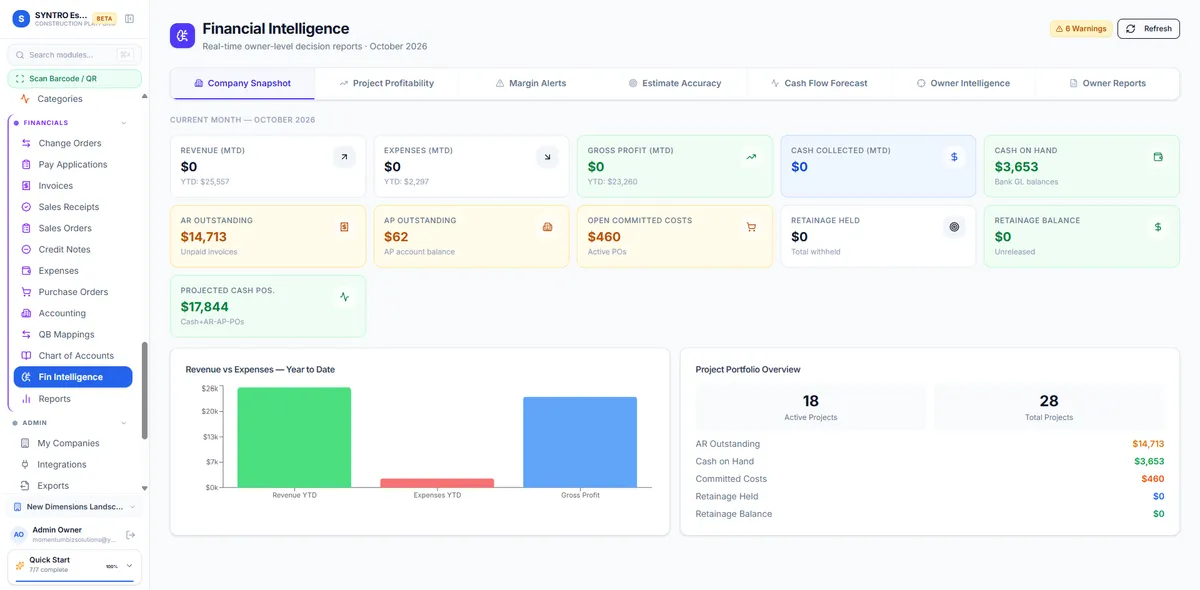Click the Retainage Held target icon
Viewport: 1200px width, 590px height.
coord(954,227)
